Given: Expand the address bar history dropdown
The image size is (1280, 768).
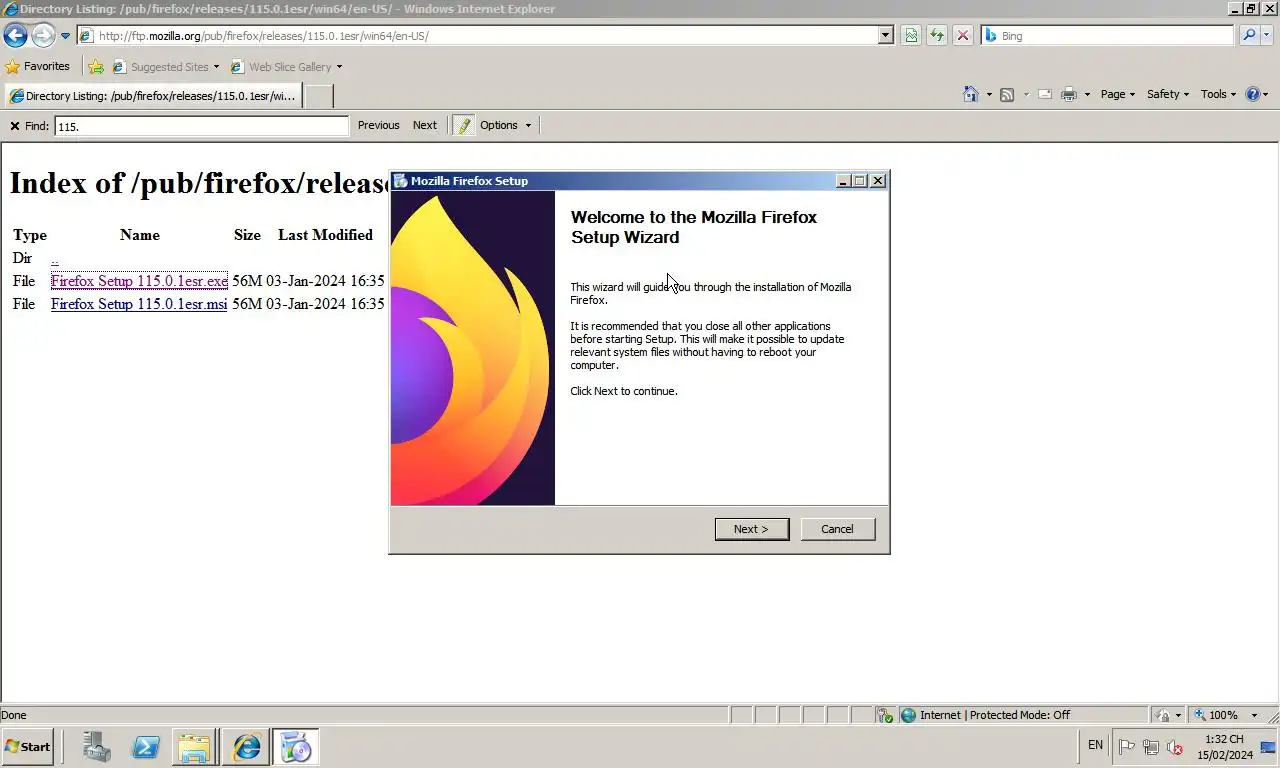Looking at the screenshot, I should click(x=885, y=35).
